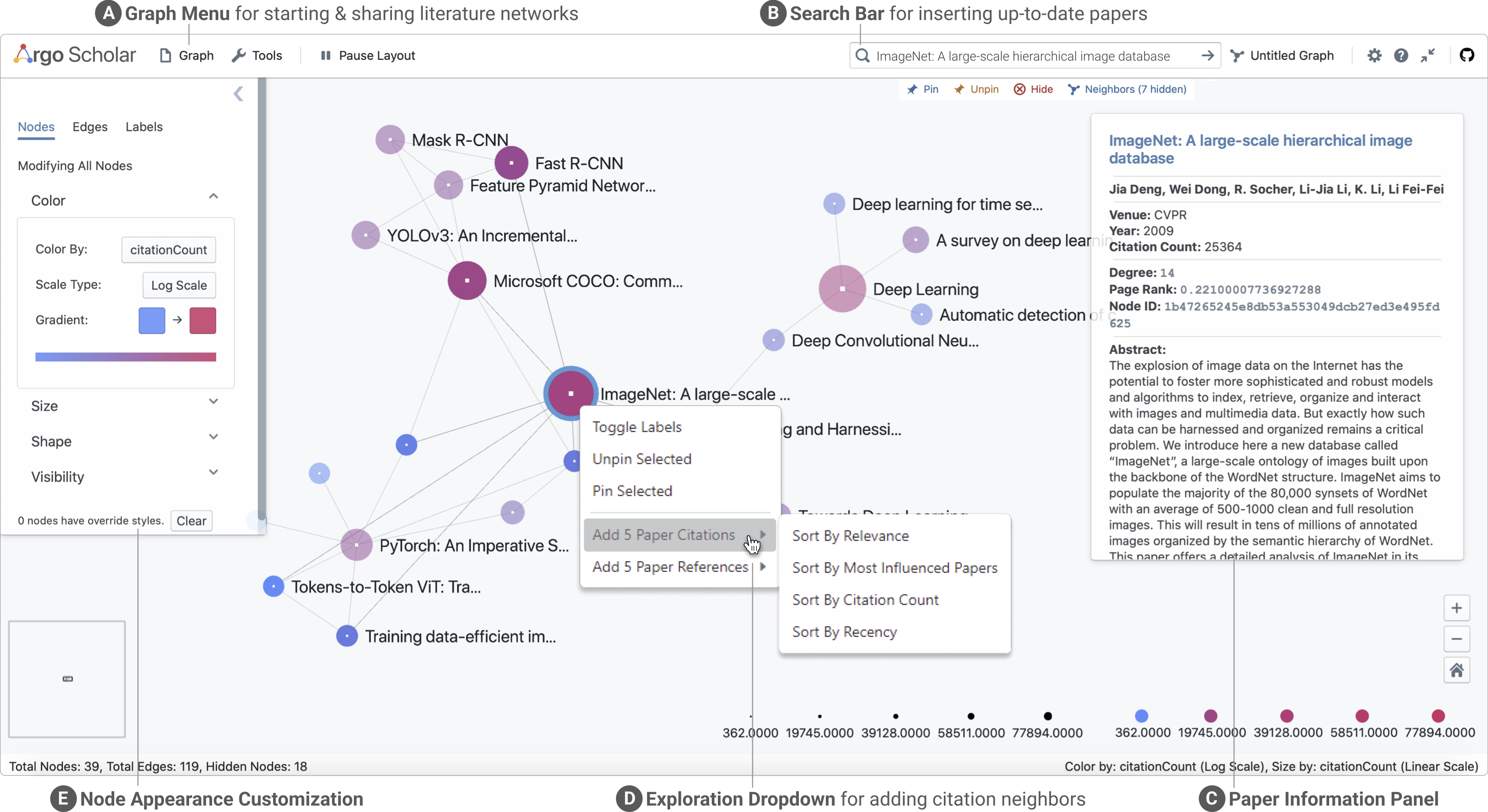1488x812 pixels.
Task: Pick the blue gradient start color
Action: click(152, 321)
